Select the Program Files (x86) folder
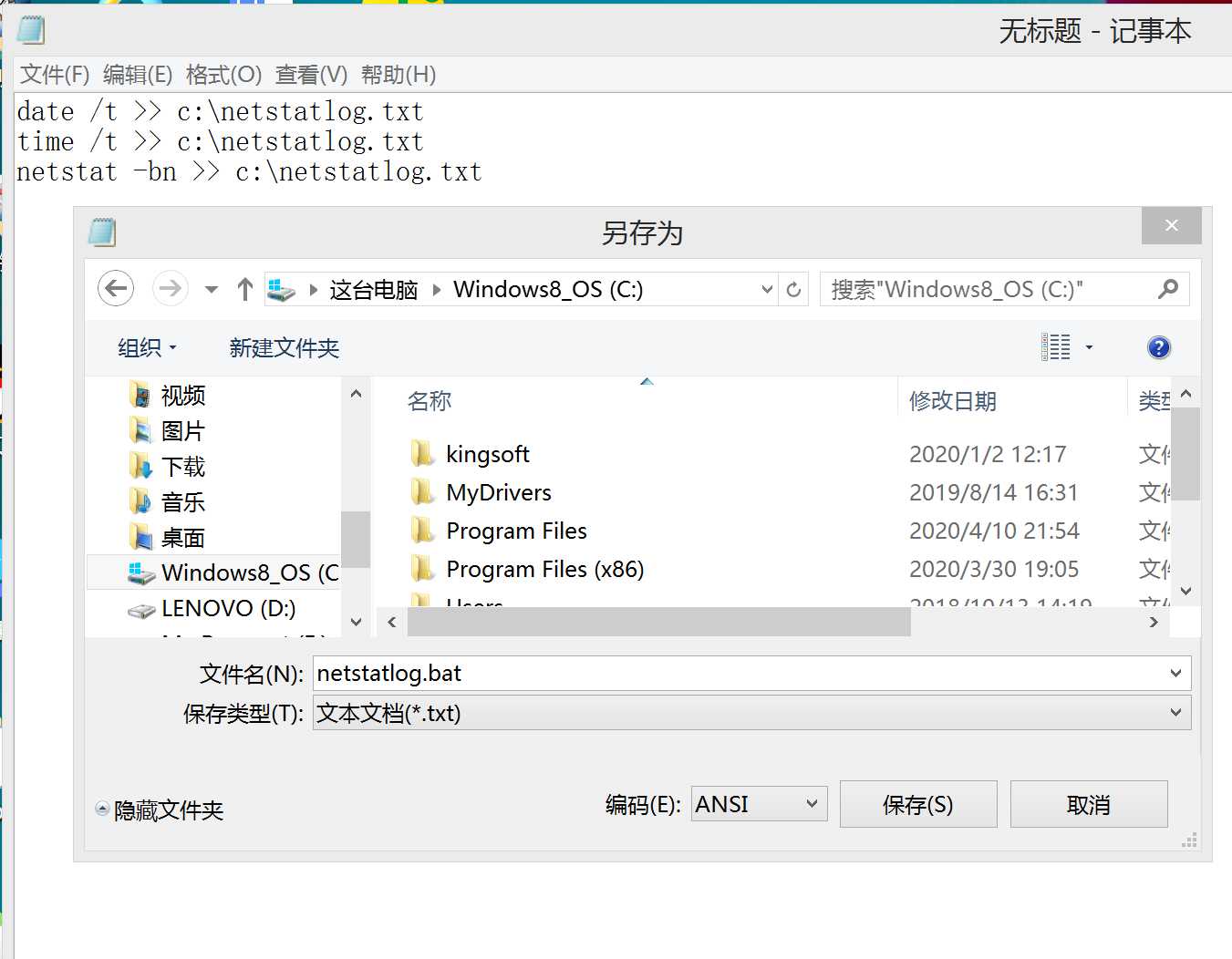 (x=544, y=569)
